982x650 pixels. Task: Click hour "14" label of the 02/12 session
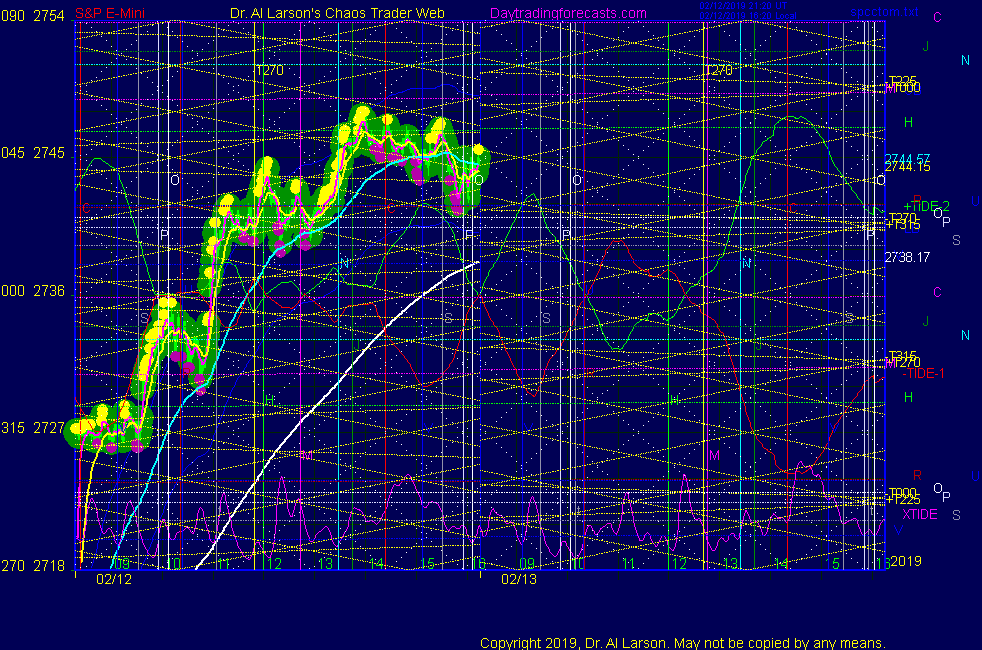coord(376,564)
